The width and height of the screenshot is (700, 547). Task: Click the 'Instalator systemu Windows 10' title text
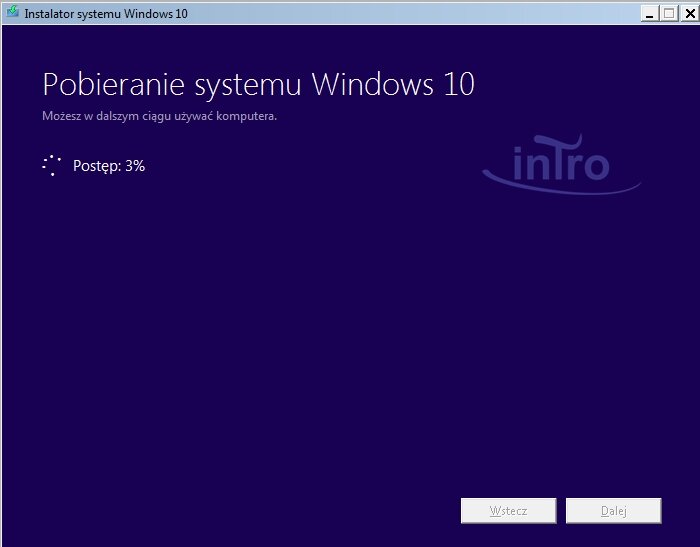[106, 14]
